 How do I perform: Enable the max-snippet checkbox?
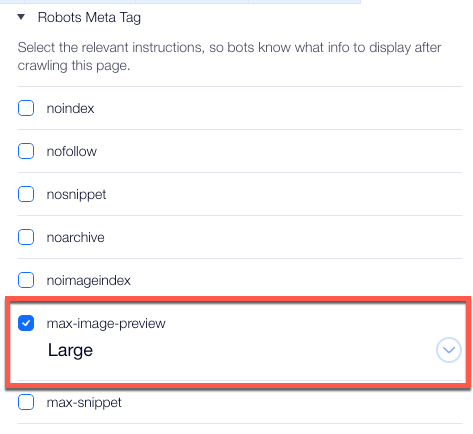[26, 402]
